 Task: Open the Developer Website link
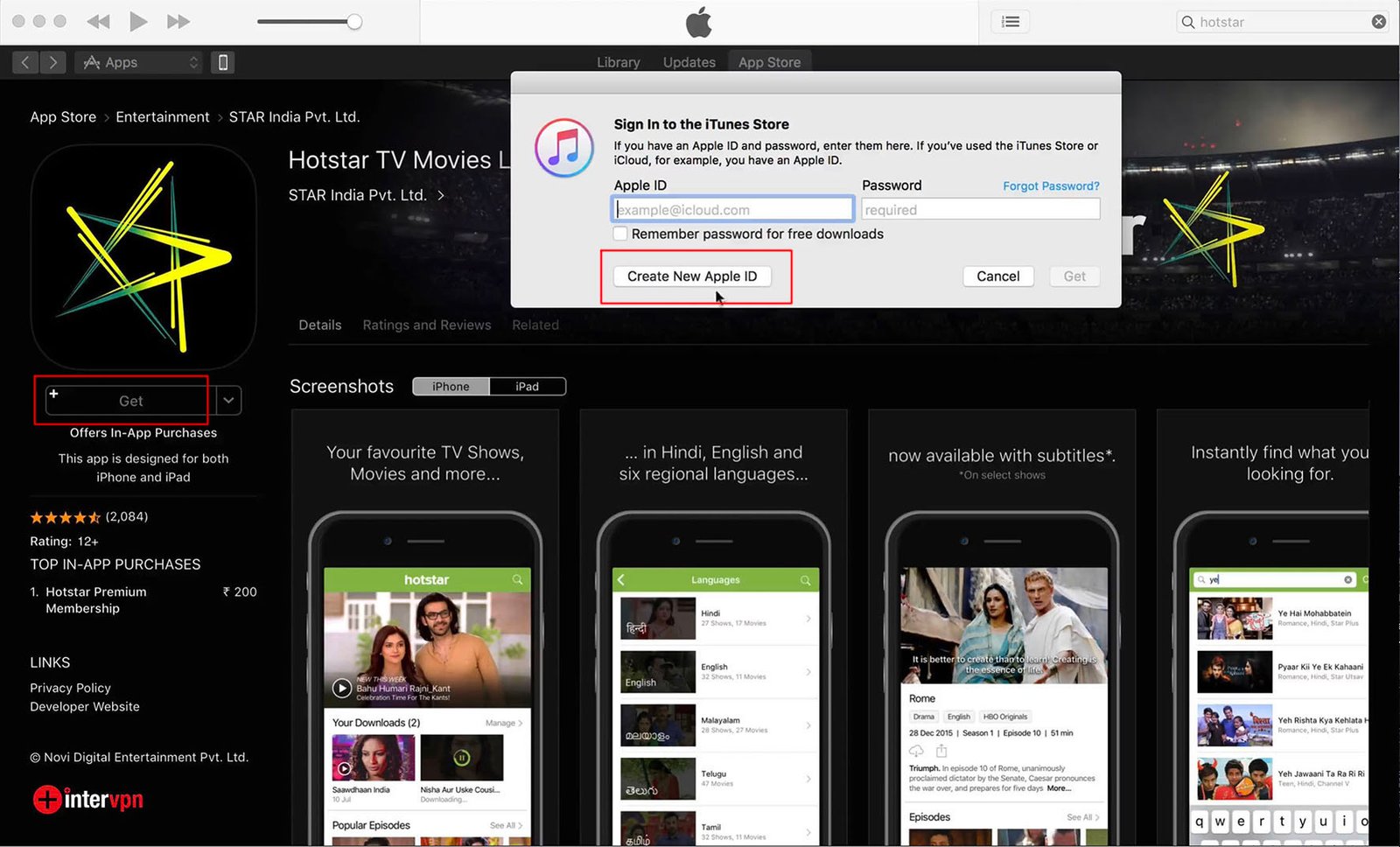click(85, 706)
